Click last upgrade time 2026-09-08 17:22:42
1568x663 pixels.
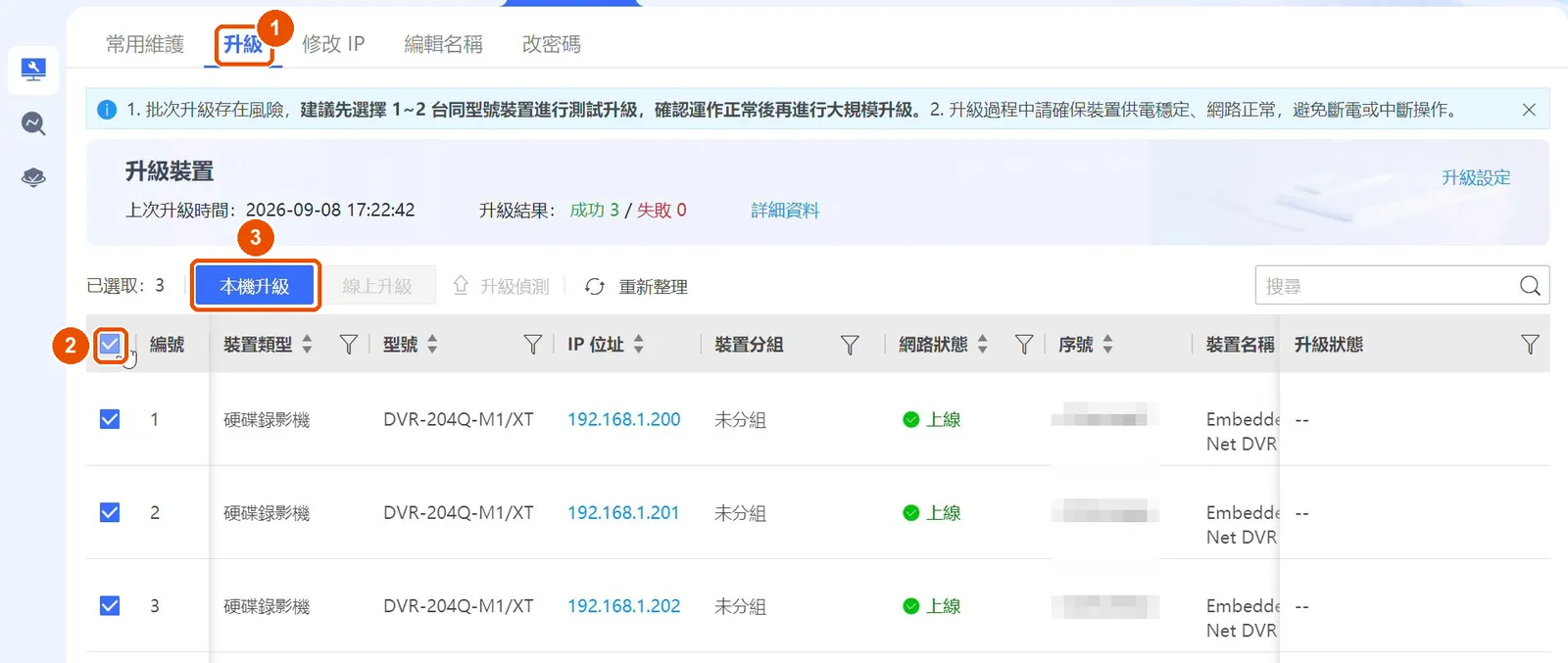click(x=330, y=210)
